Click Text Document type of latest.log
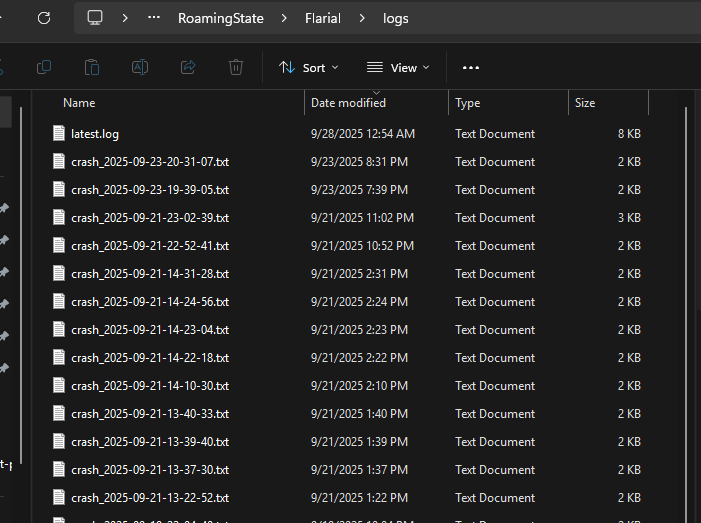Screen dimensions: 701x523 [495, 134]
